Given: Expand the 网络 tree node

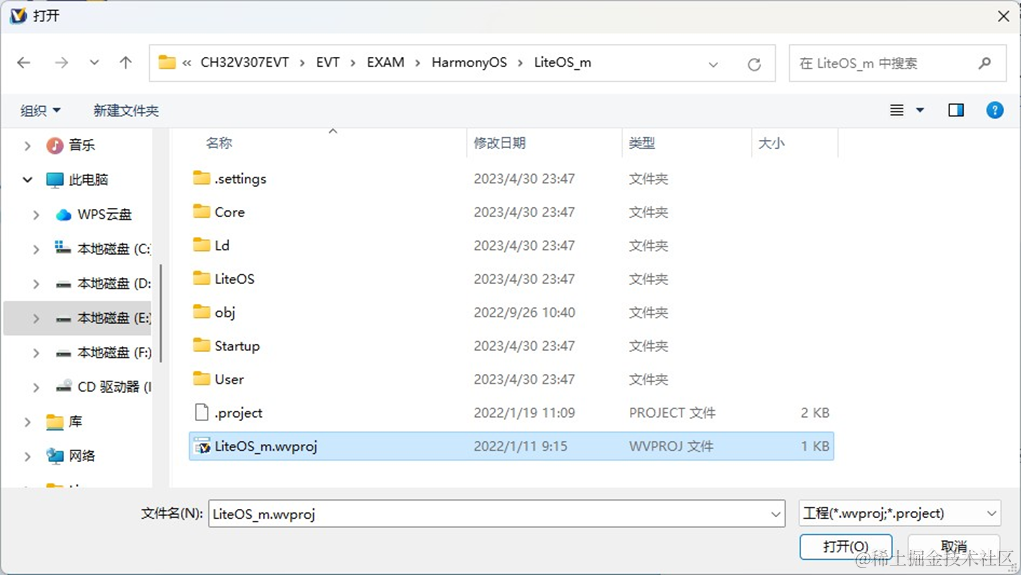Looking at the screenshot, I should pos(27,456).
